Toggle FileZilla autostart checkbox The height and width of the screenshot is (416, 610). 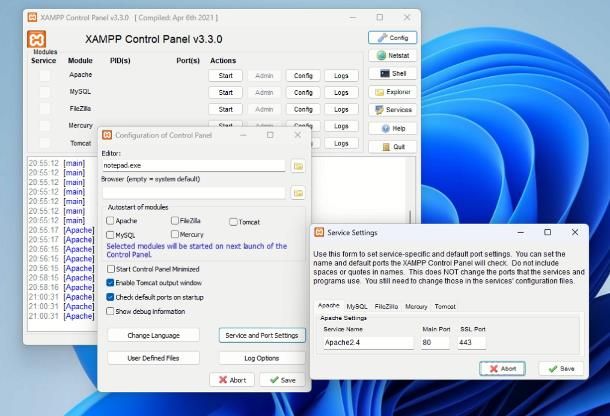tap(175, 221)
